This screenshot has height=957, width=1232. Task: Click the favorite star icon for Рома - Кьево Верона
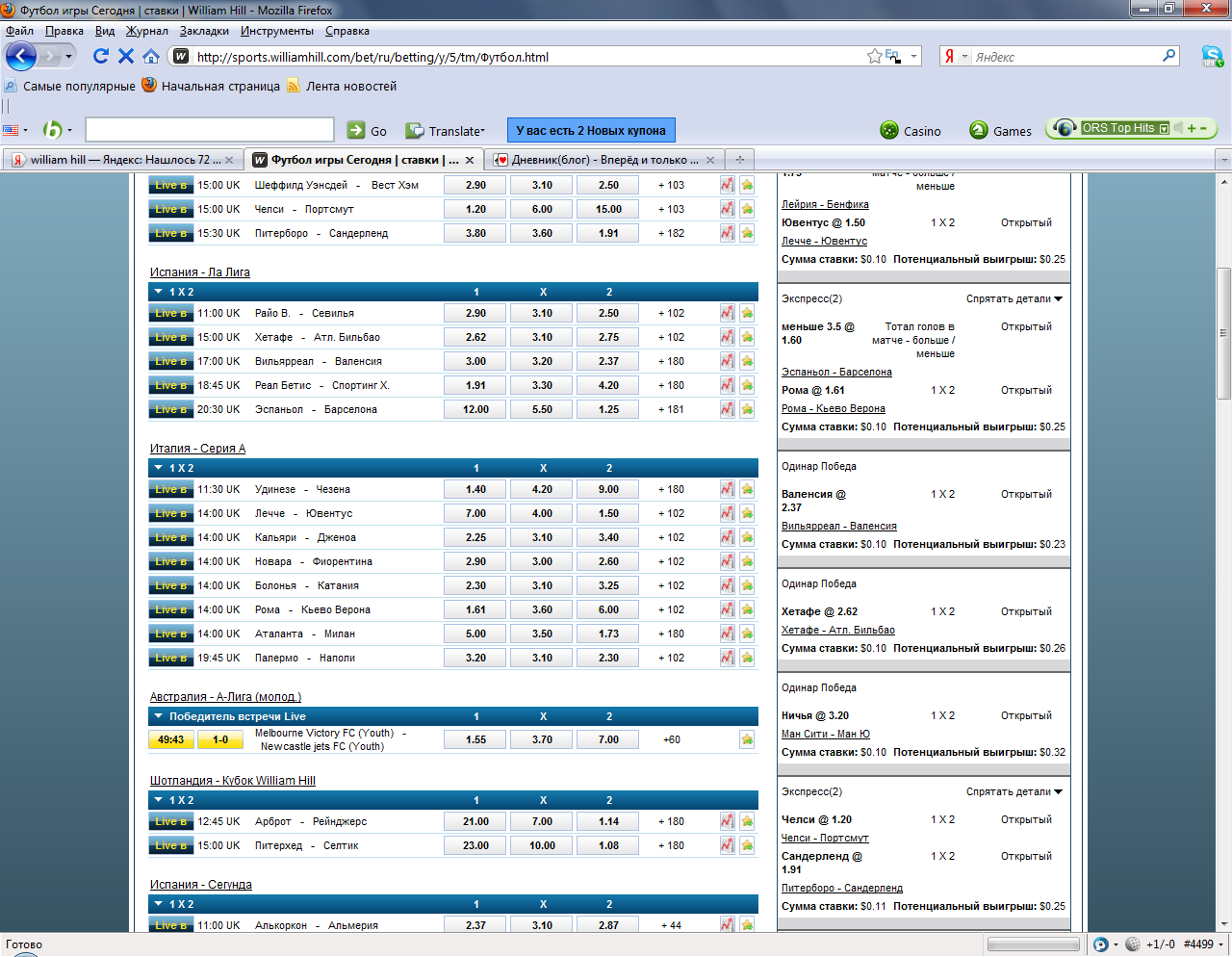coord(747,609)
